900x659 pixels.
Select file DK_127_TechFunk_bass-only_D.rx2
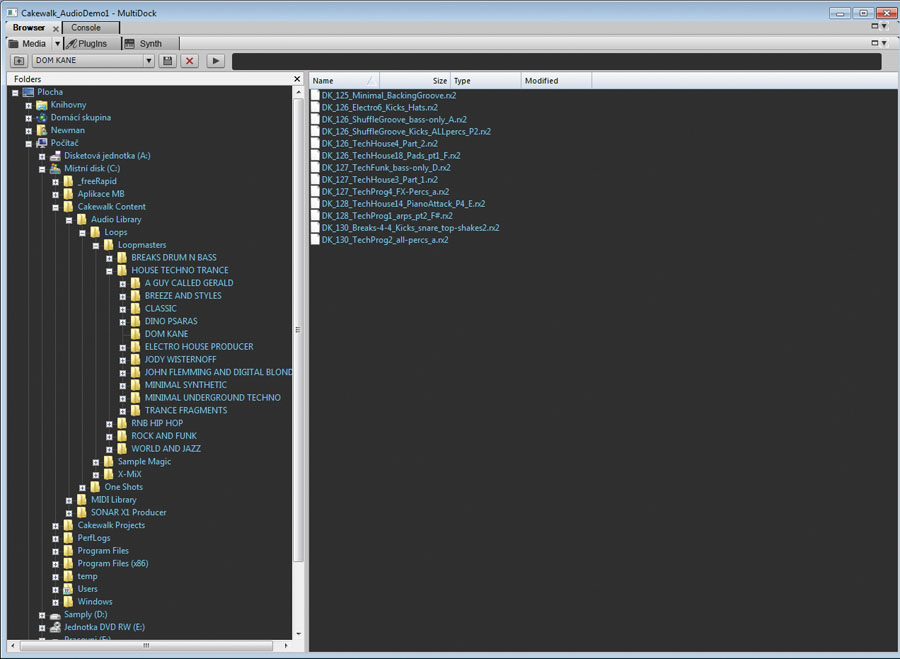coord(385,168)
